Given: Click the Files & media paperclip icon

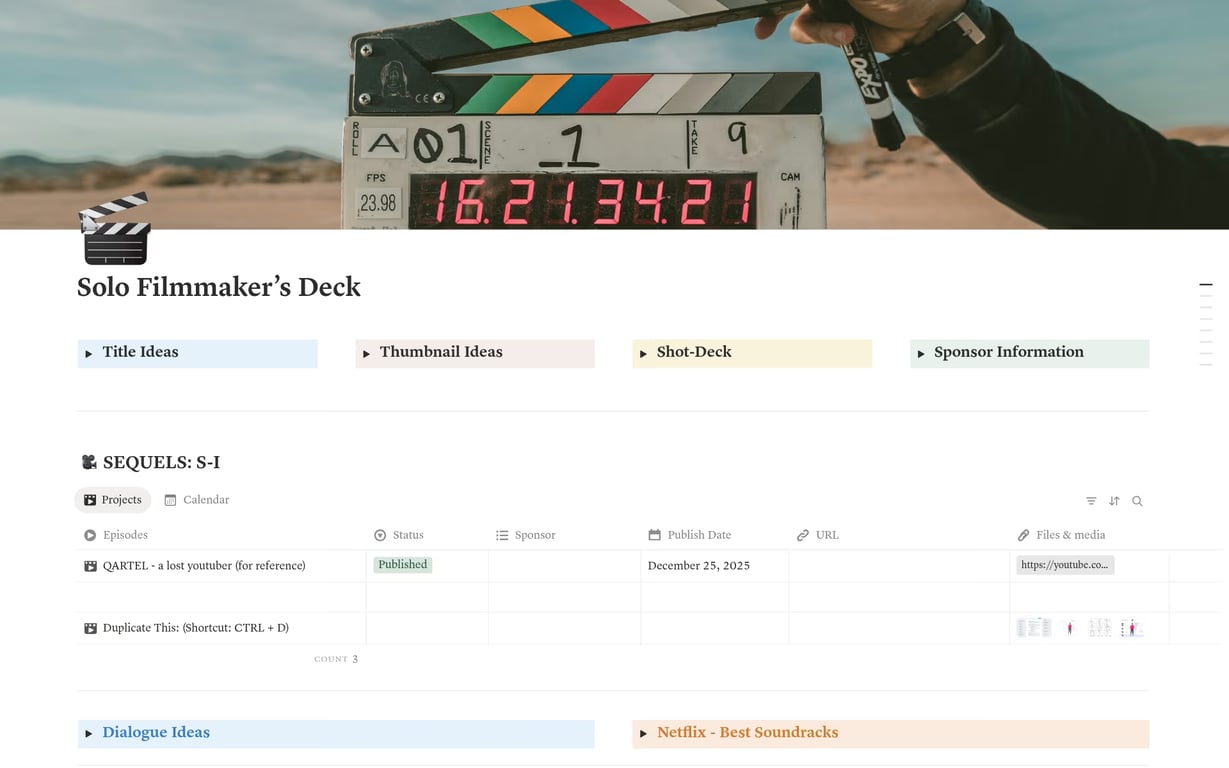Looking at the screenshot, I should 1024,535.
